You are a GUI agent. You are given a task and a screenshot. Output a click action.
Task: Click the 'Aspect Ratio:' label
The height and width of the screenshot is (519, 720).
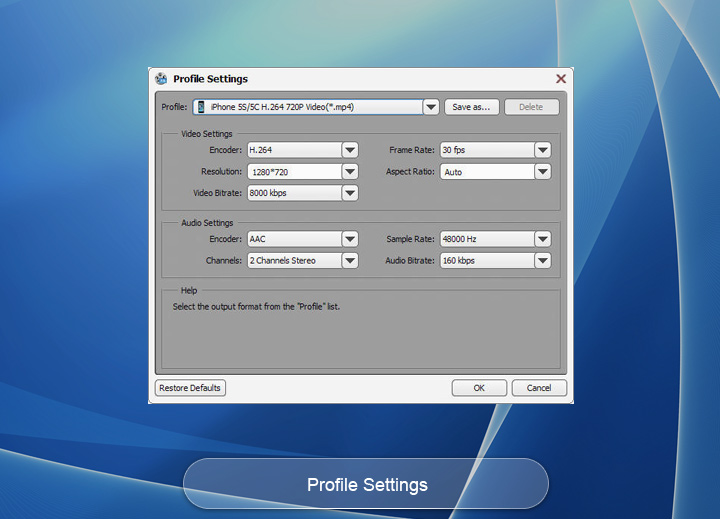click(410, 171)
